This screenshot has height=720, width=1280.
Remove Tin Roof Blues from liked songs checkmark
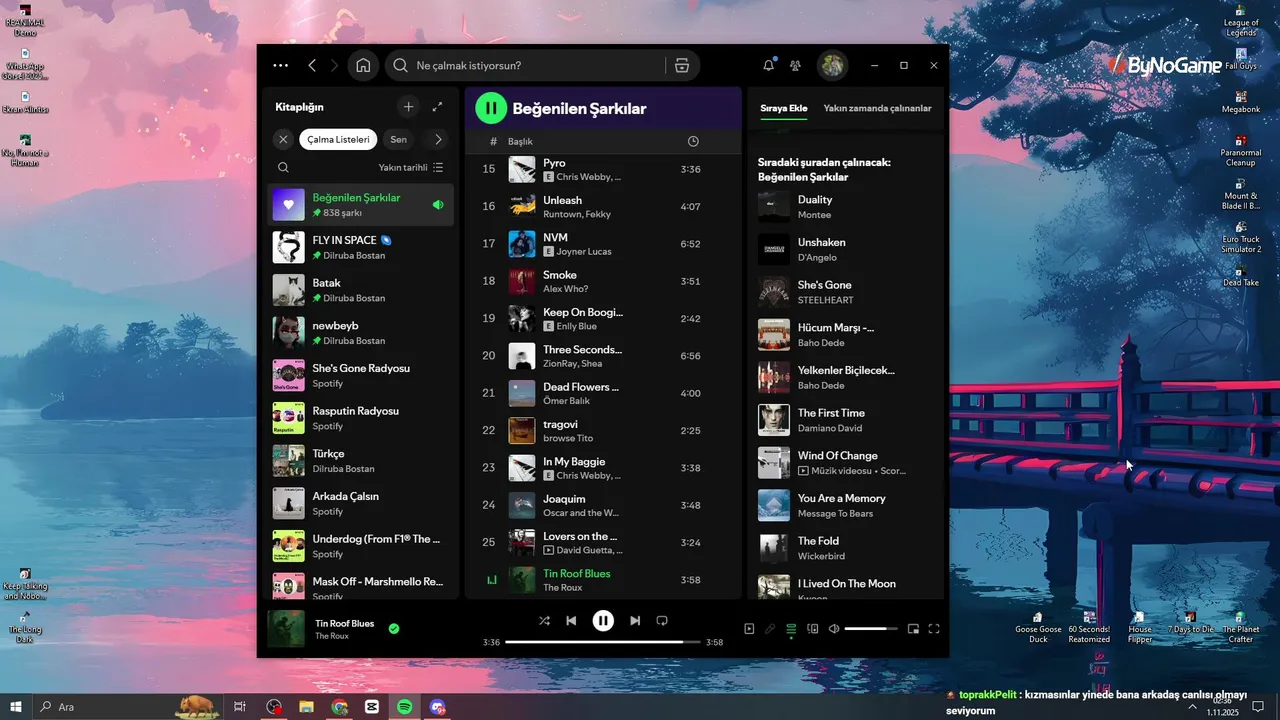click(x=394, y=628)
